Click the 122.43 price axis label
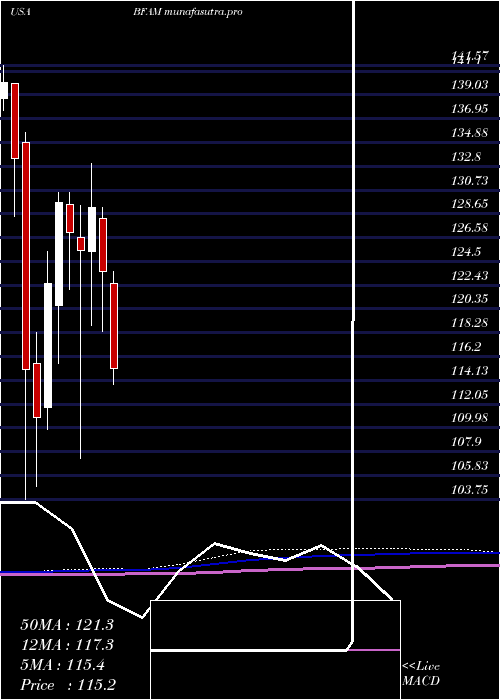 pyautogui.click(x=470, y=275)
